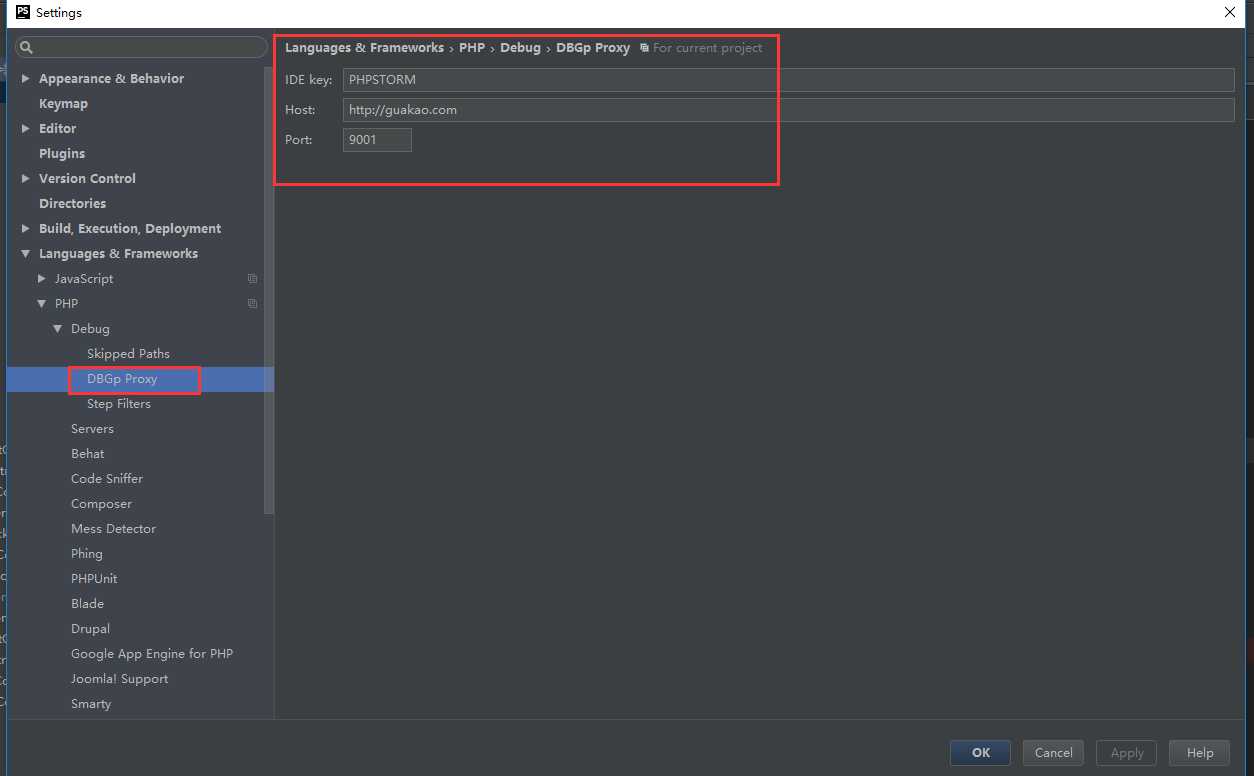Open Mess Detector settings

[x=113, y=528]
